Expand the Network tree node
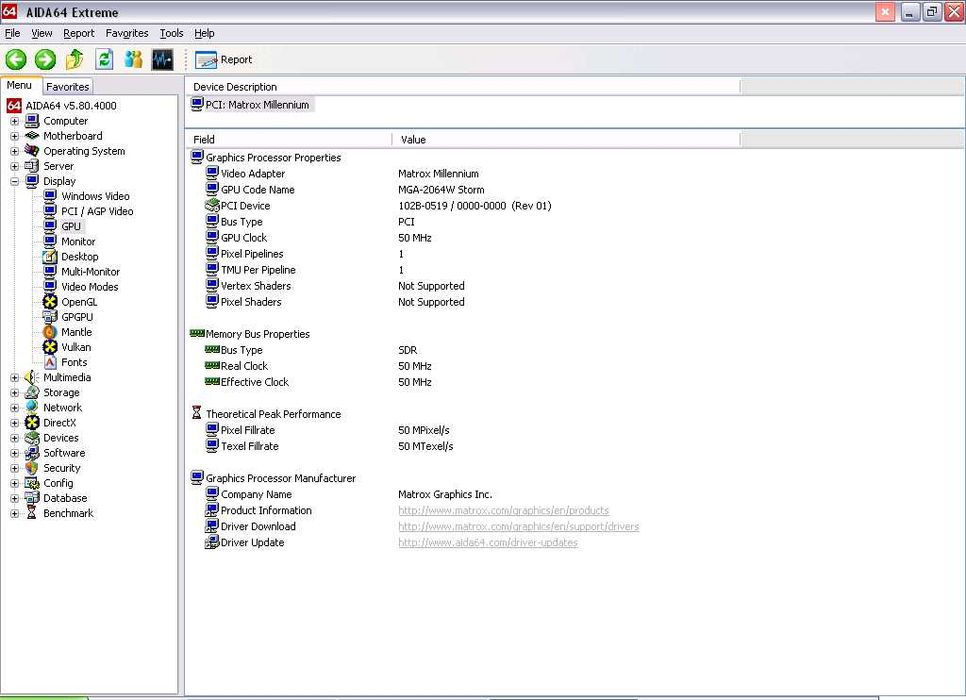This screenshot has height=700, width=966. coord(14,408)
